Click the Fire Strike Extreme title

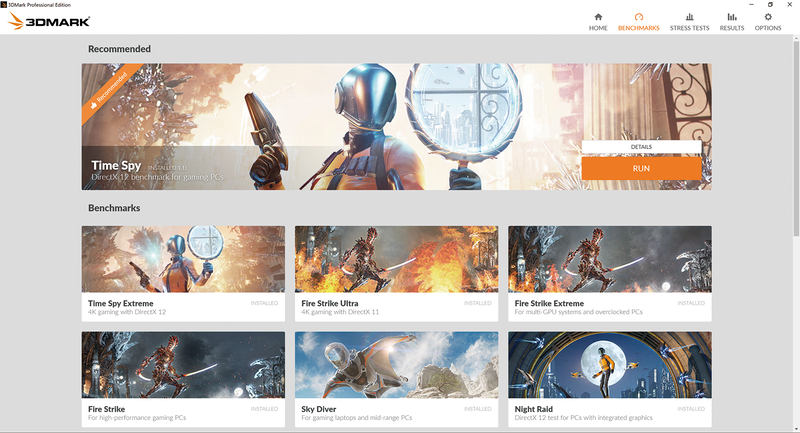pos(549,303)
